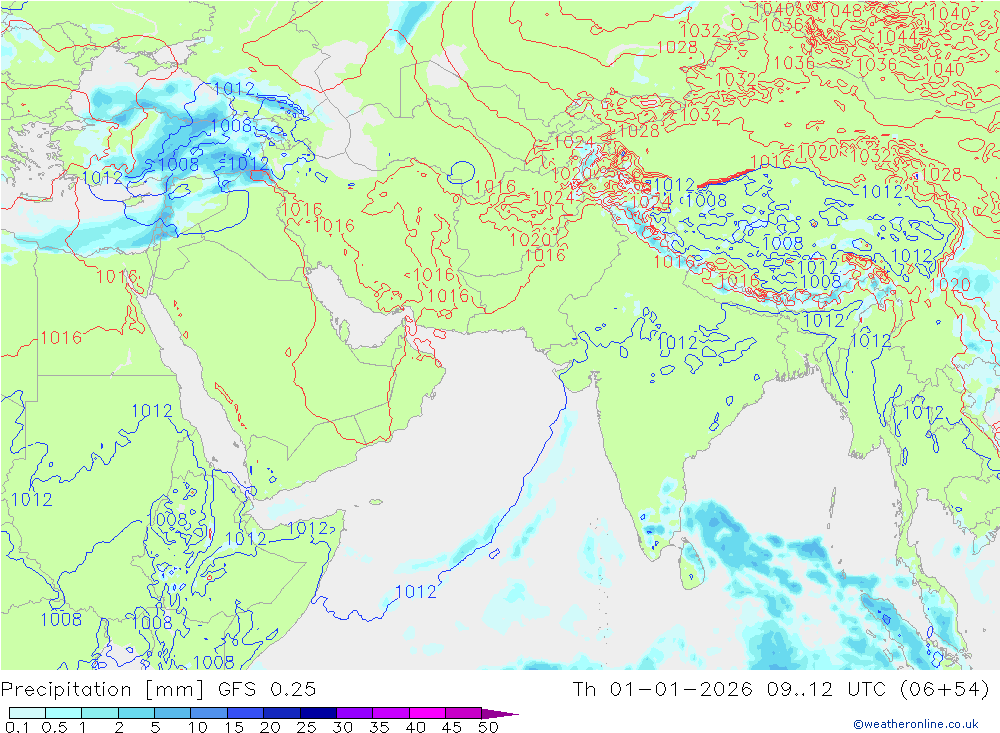
Task: Click the legend scale value '50'
Action: (488, 727)
